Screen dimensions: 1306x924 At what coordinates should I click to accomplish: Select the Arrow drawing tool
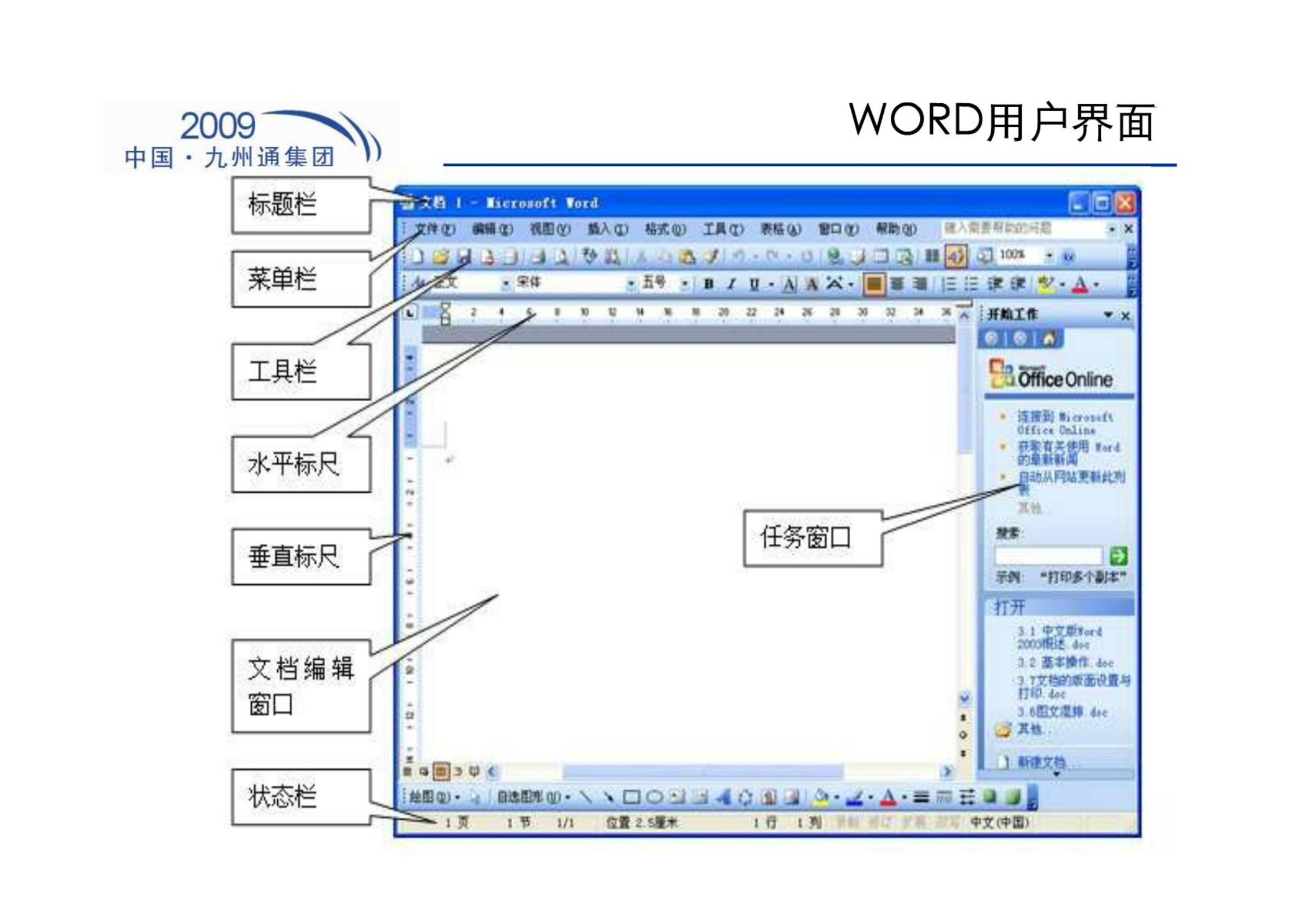click(608, 798)
